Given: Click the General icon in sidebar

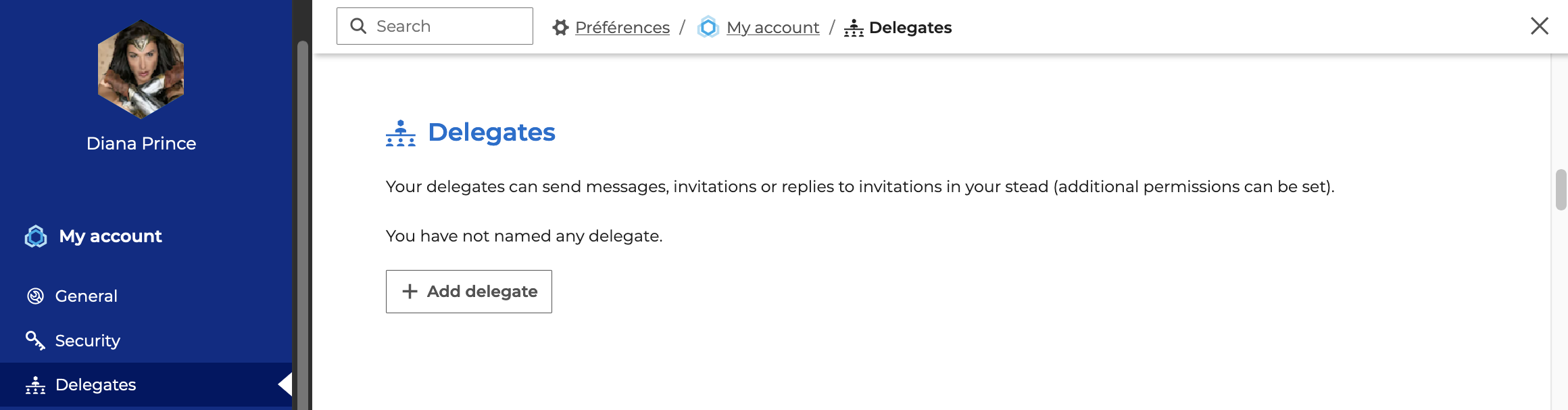Looking at the screenshot, I should [x=35, y=296].
